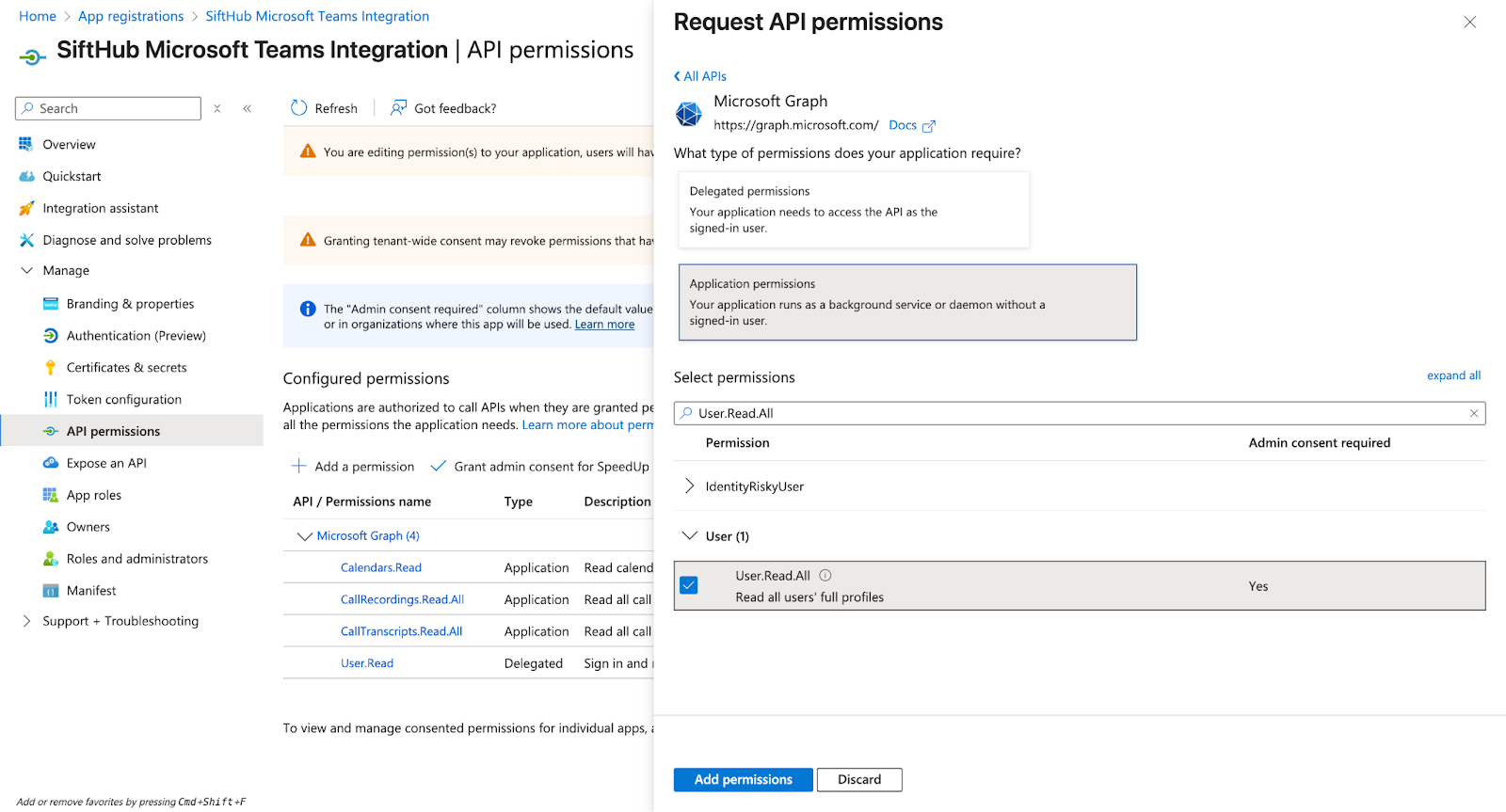The width and height of the screenshot is (1506, 812).
Task: Click the Add a permission plus icon
Action: tap(299, 467)
